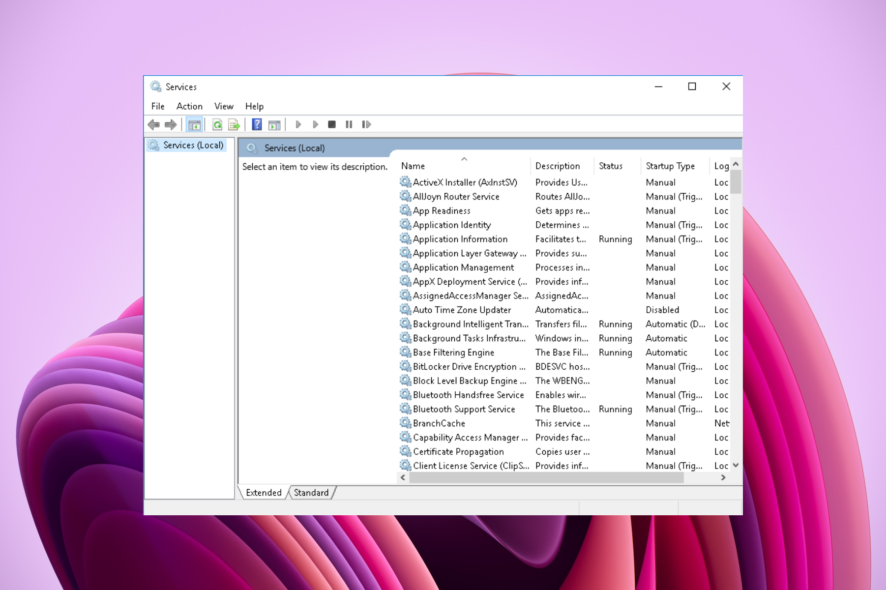
Task: Click the horizontal scrollbar left arrow
Action: (x=403, y=478)
